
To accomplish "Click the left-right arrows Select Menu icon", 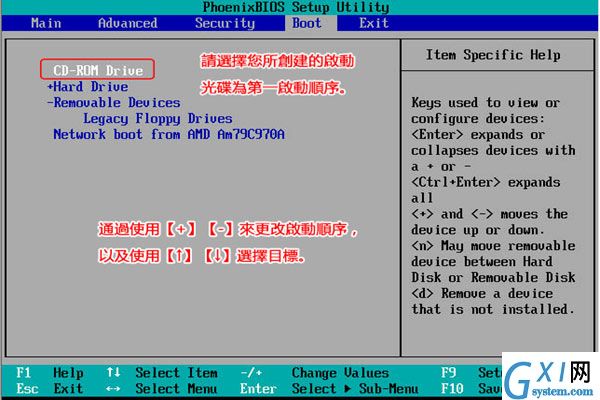I will point(113,389).
